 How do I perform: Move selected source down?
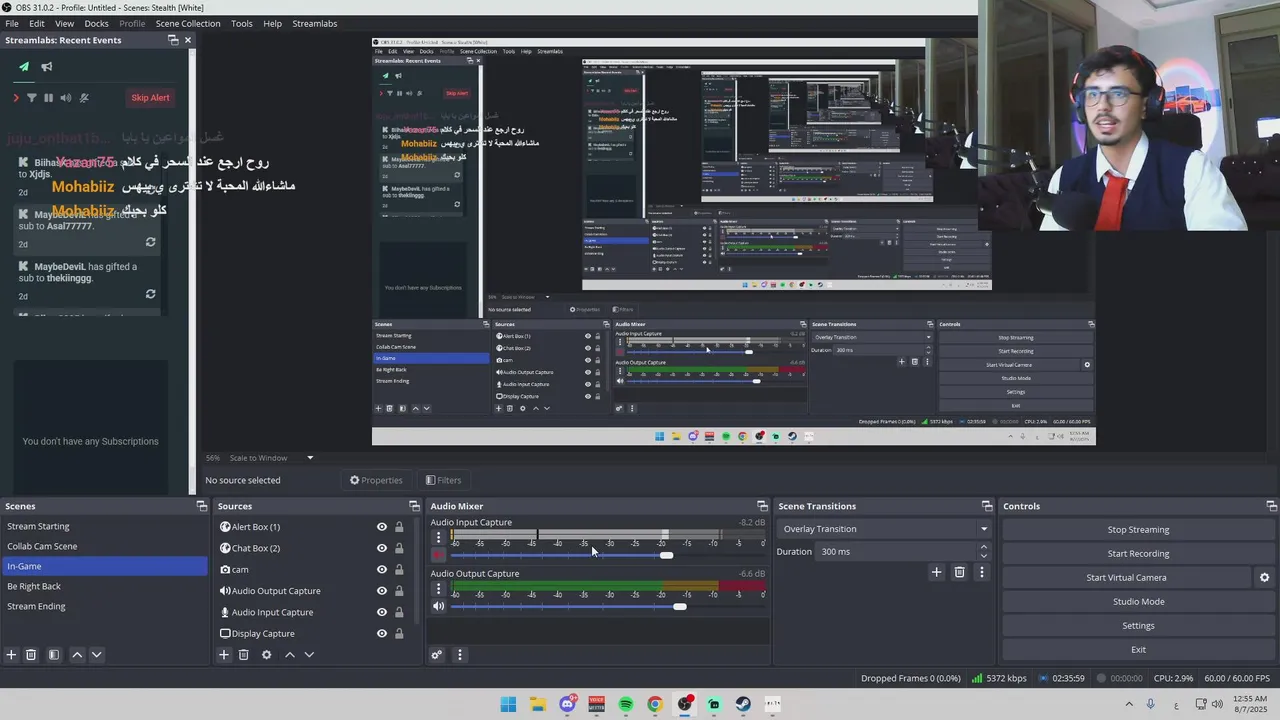[309, 655]
